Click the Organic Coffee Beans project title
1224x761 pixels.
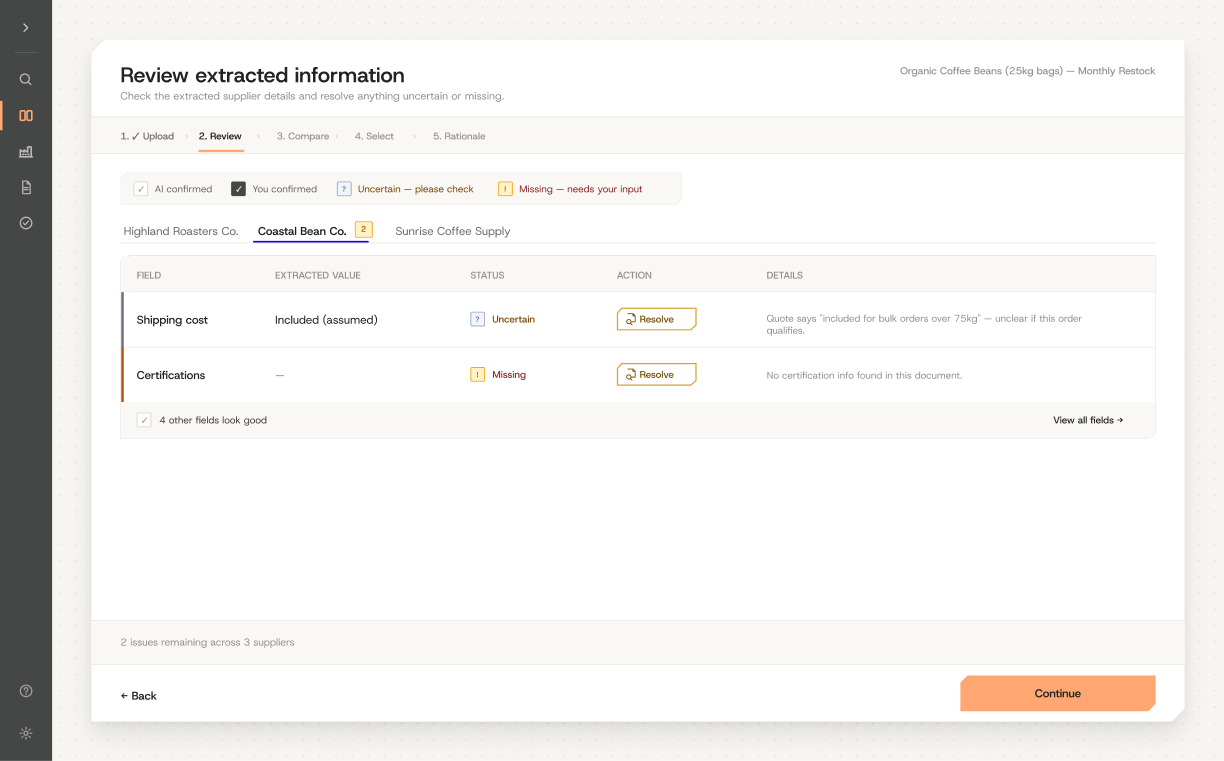1027,71
